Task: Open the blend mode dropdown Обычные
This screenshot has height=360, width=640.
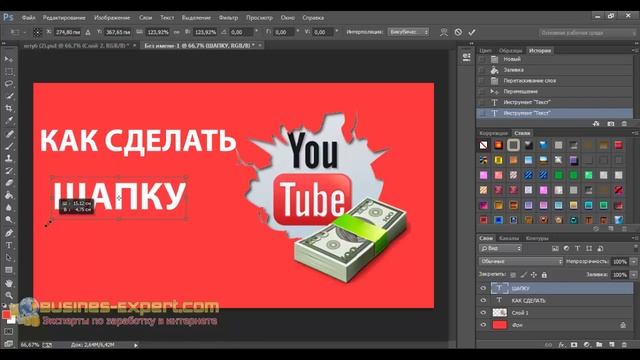Action: coord(521,261)
